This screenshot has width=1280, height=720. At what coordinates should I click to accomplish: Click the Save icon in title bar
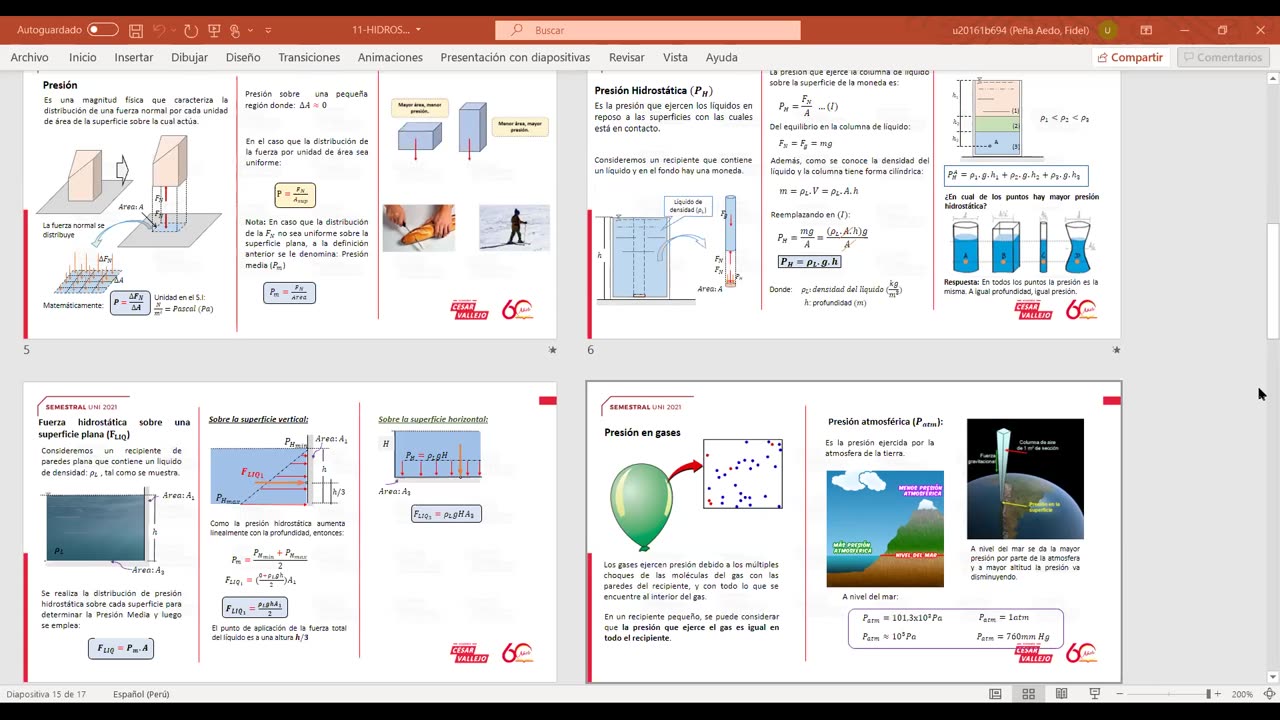coord(136,30)
